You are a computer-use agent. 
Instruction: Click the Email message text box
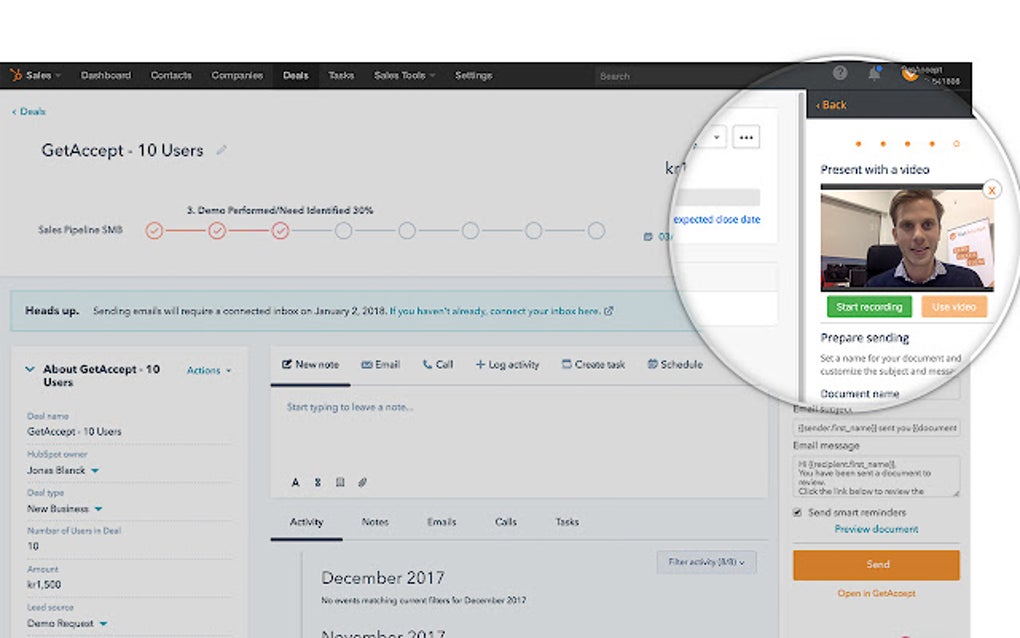click(x=876, y=477)
